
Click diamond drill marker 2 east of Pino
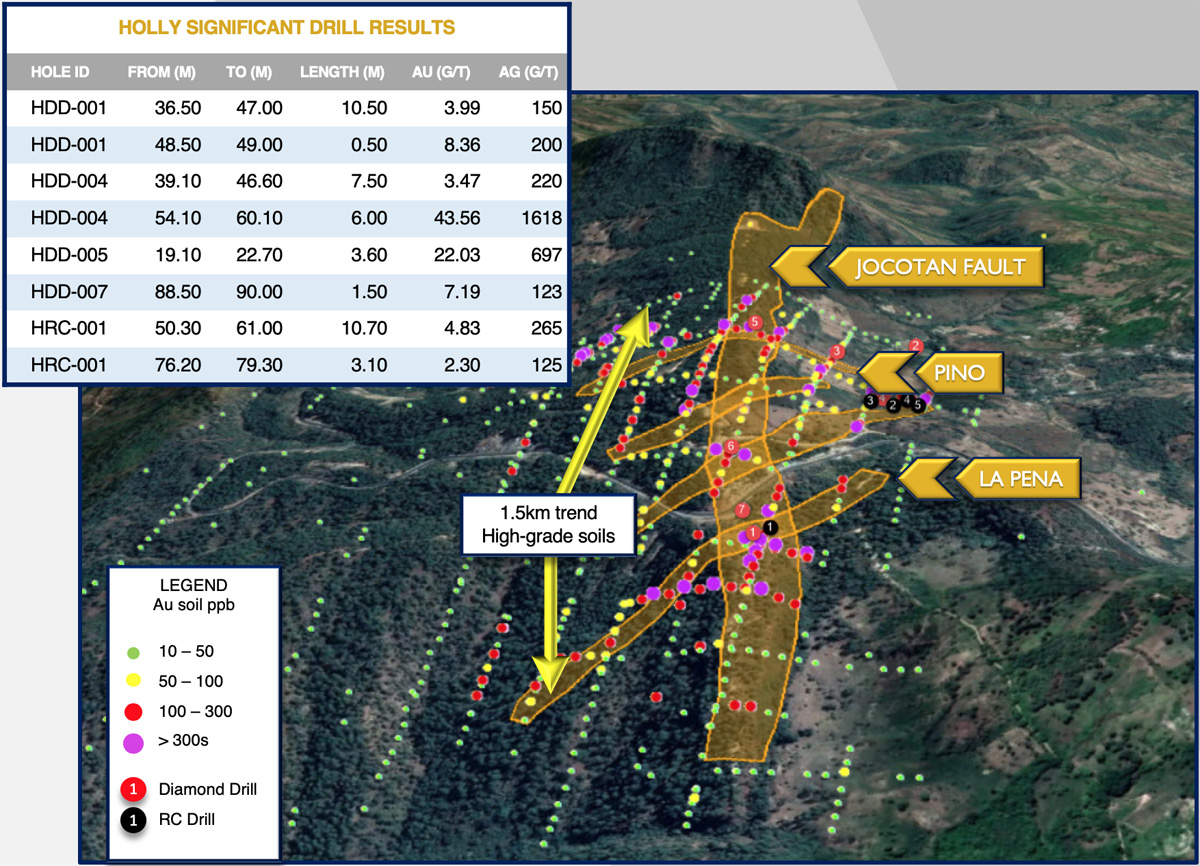[915, 346]
